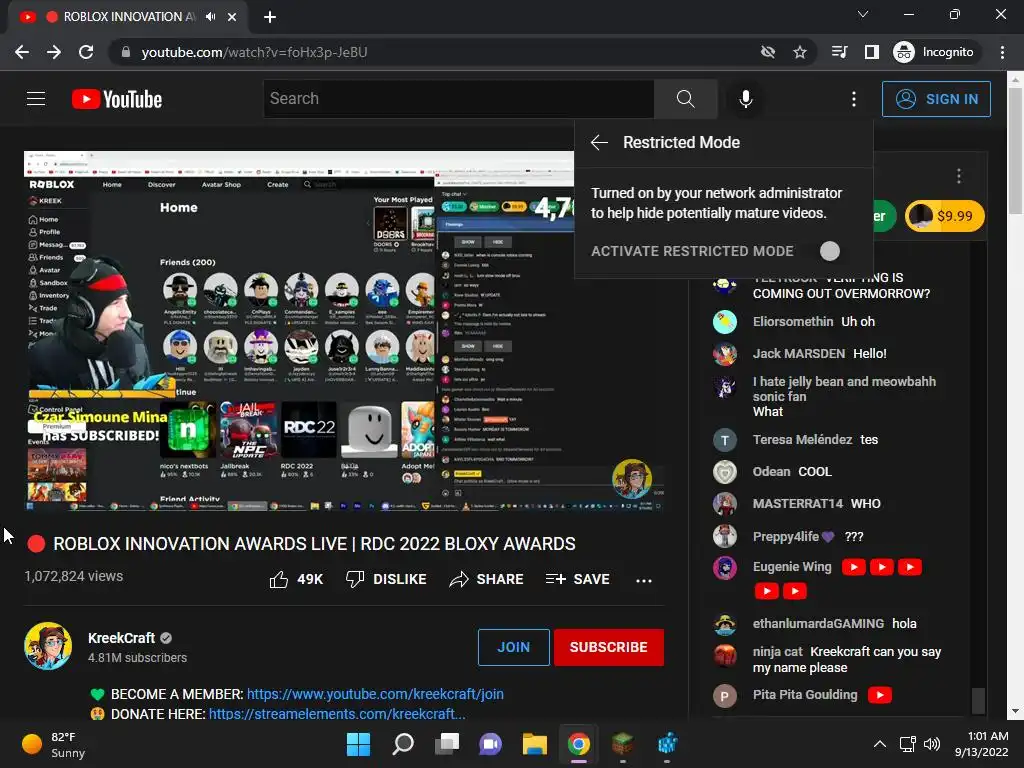Open a new browser tab

click(x=270, y=17)
